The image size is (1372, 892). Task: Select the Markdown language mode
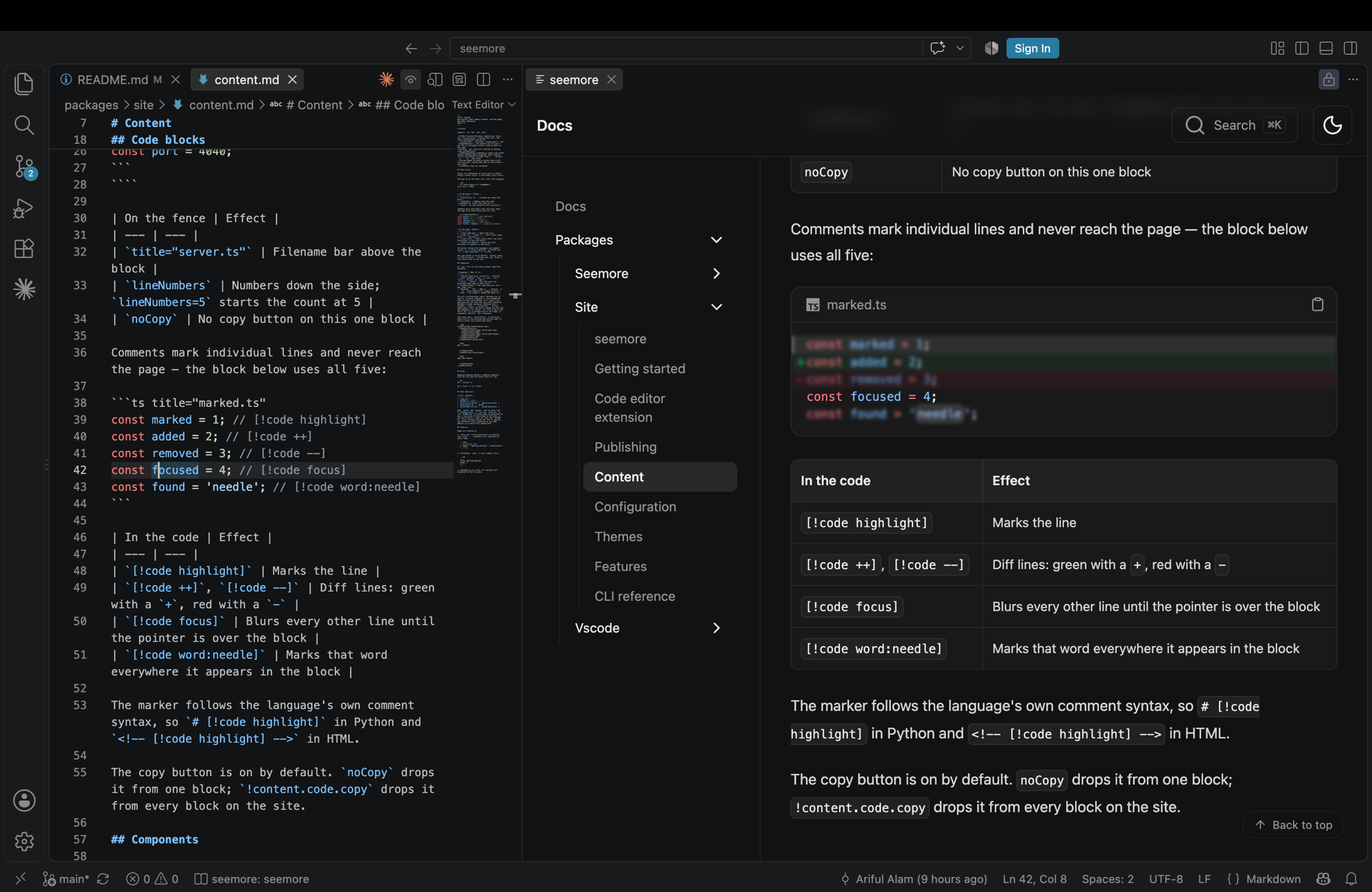[x=1273, y=879]
